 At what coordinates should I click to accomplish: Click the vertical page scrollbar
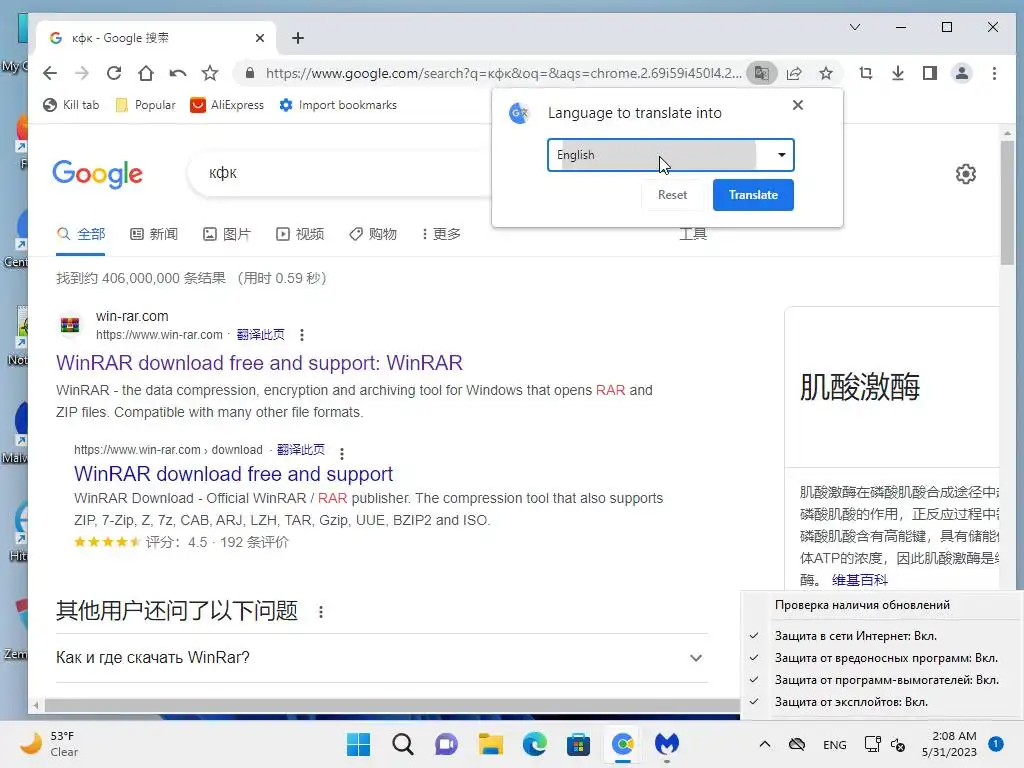click(x=1007, y=202)
